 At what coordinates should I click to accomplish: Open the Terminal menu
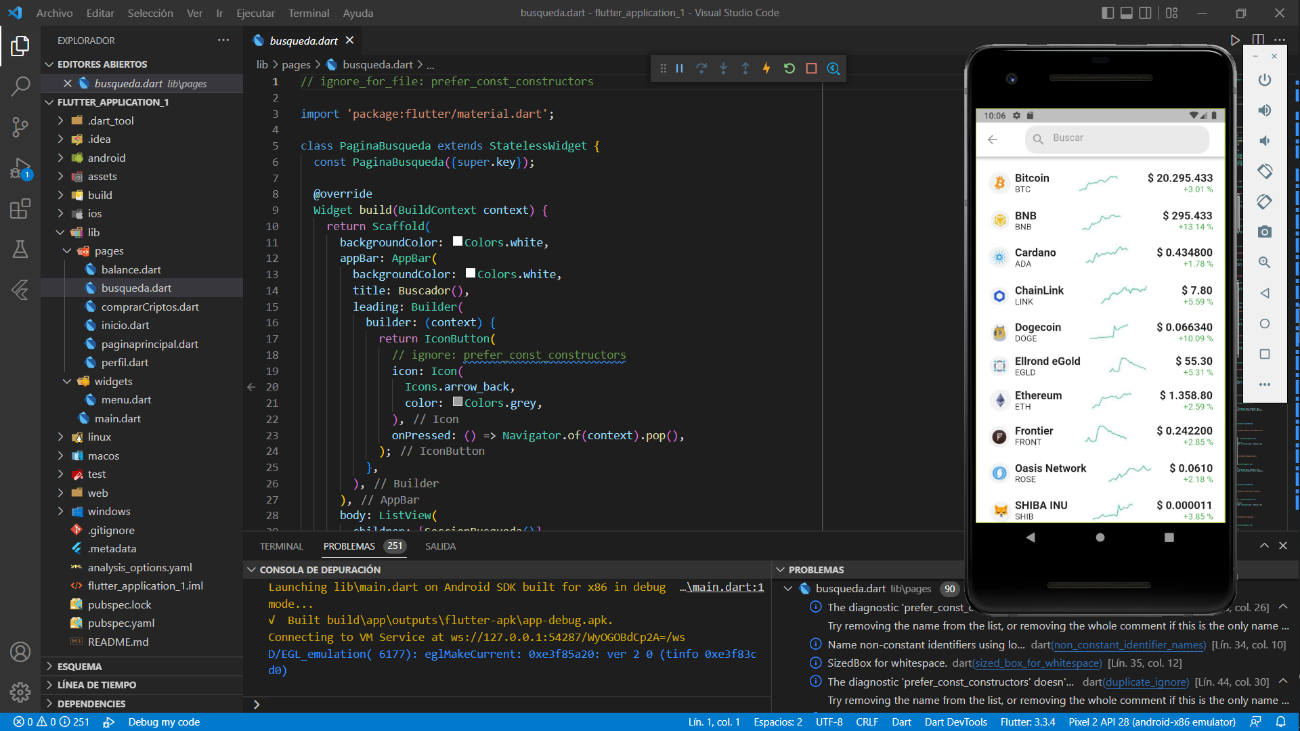point(308,13)
